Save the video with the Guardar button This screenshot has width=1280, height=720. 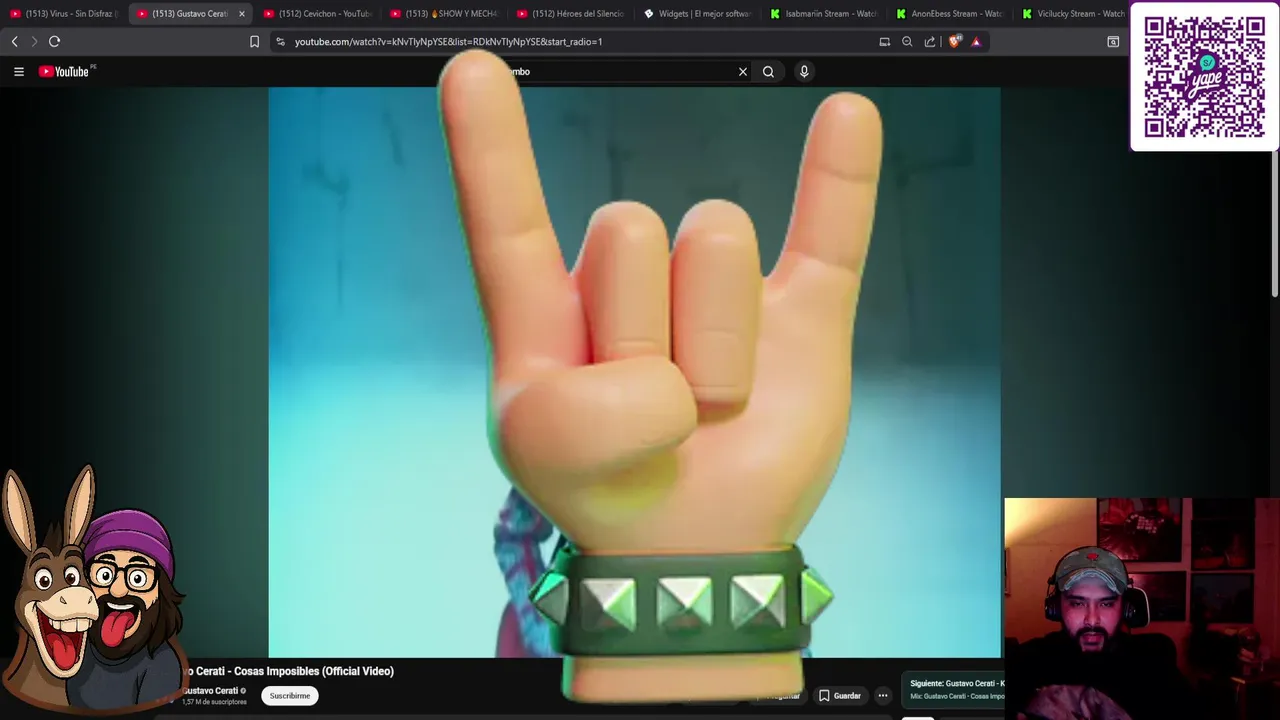click(839, 696)
